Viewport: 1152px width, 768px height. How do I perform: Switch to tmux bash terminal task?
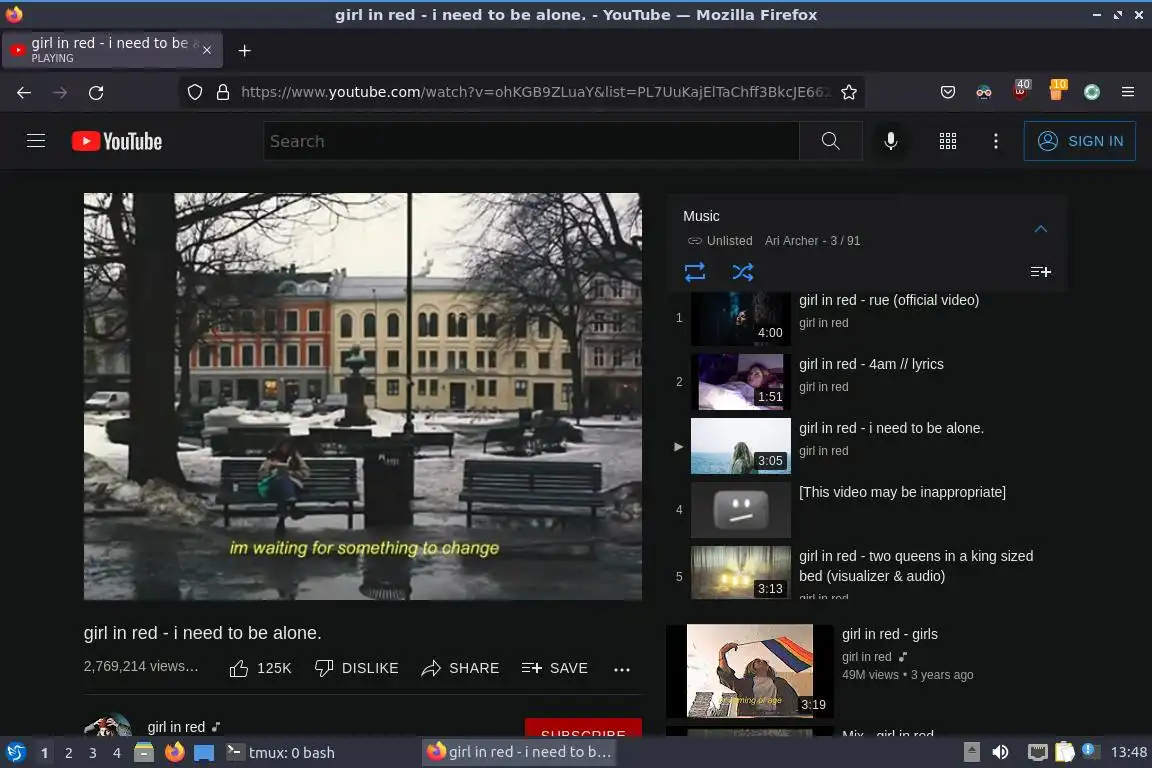[x=281, y=753]
